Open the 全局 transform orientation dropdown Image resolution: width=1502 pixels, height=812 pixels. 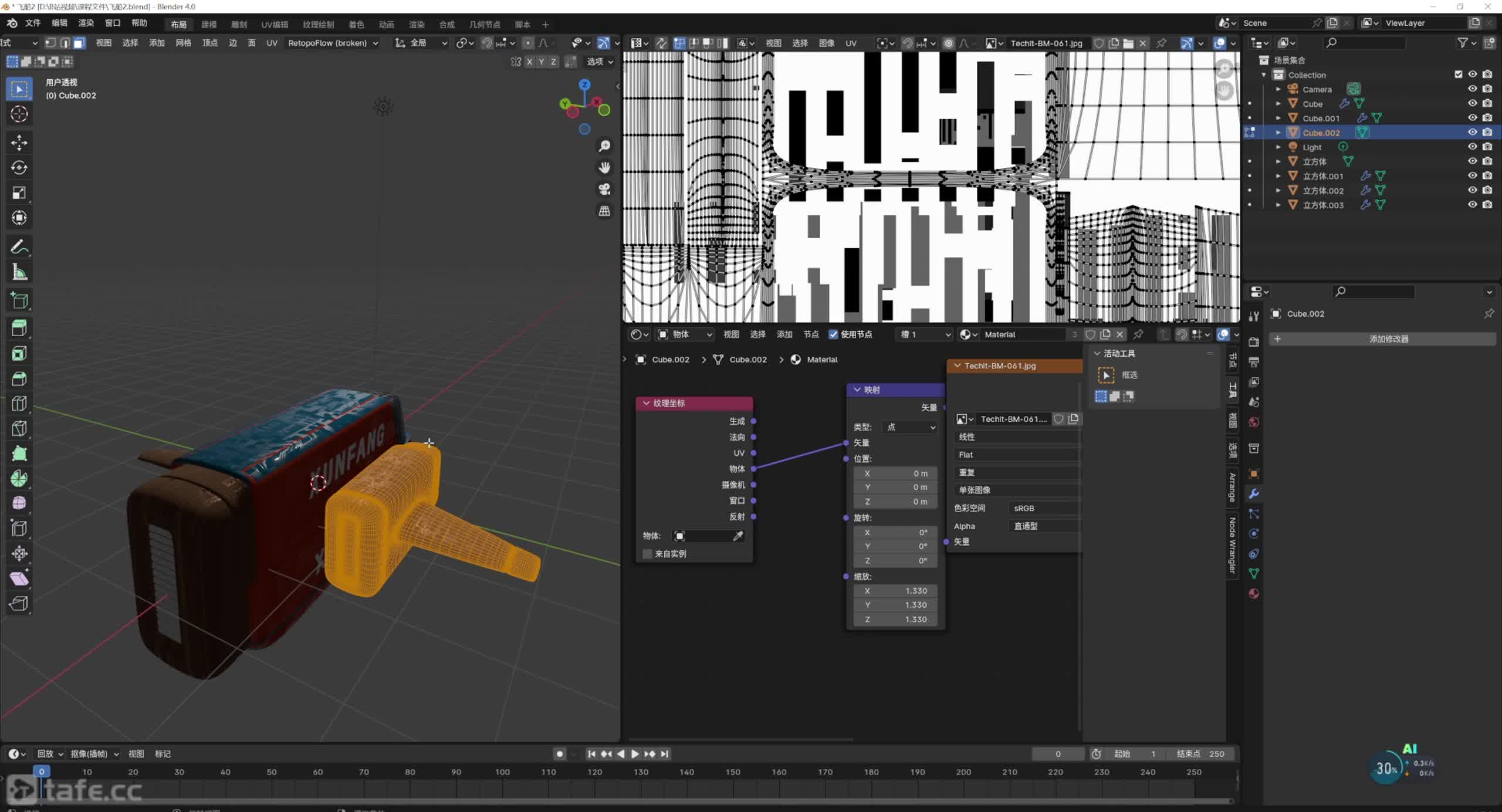pyautogui.click(x=421, y=43)
